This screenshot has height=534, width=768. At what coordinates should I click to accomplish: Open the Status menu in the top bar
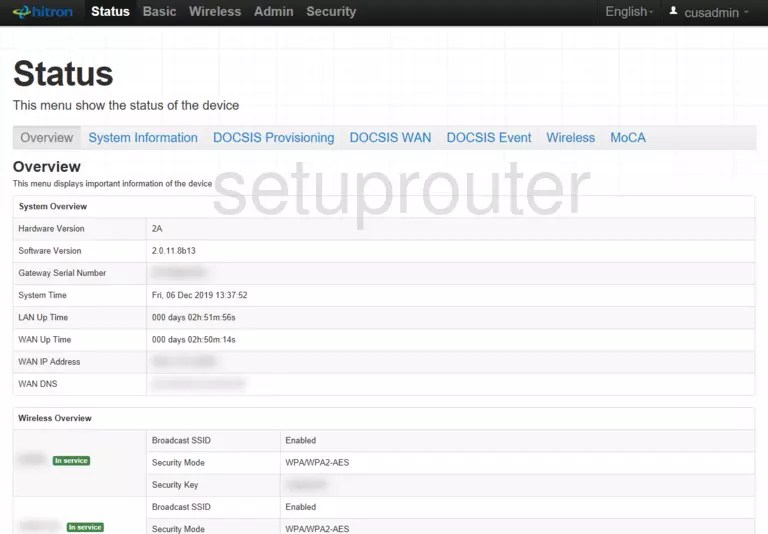110,12
